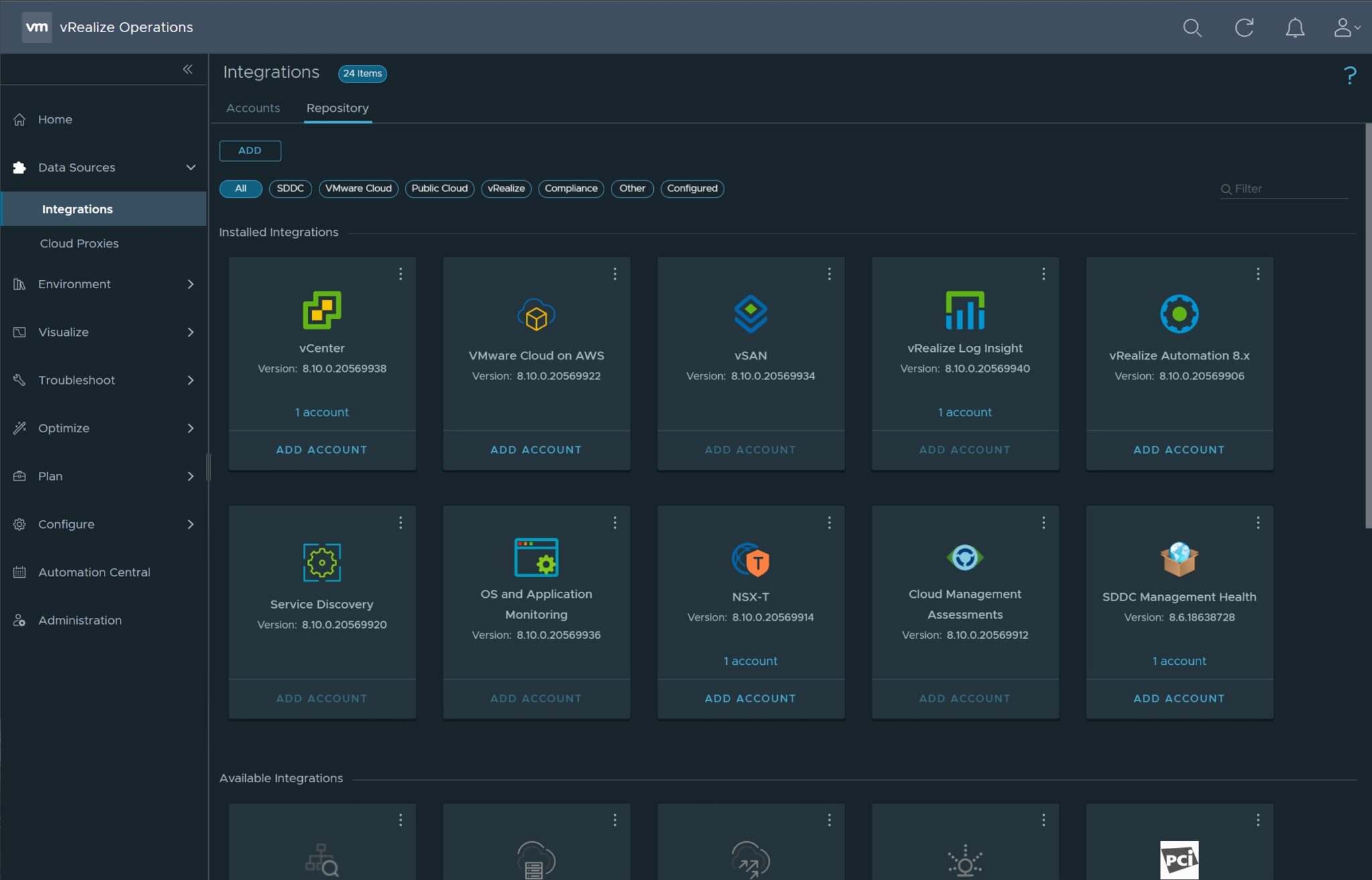Screen dimensions: 1372x880
Task: Click the refresh icon in the header
Action: click(x=1245, y=28)
